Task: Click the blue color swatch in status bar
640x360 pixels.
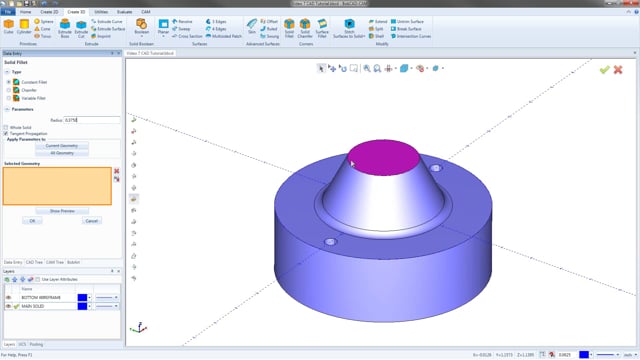Action: click(x=584, y=355)
